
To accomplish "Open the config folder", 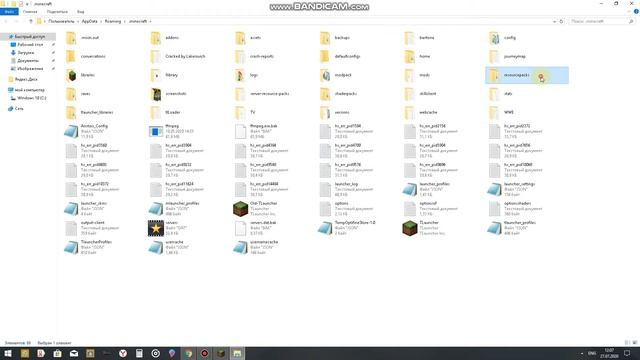I will coord(503,38).
